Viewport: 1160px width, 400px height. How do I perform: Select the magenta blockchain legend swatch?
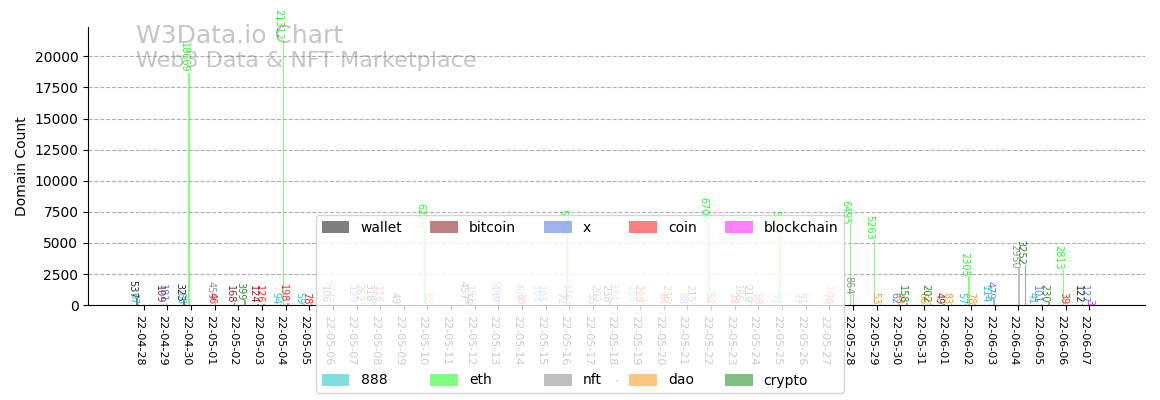(739, 227)
